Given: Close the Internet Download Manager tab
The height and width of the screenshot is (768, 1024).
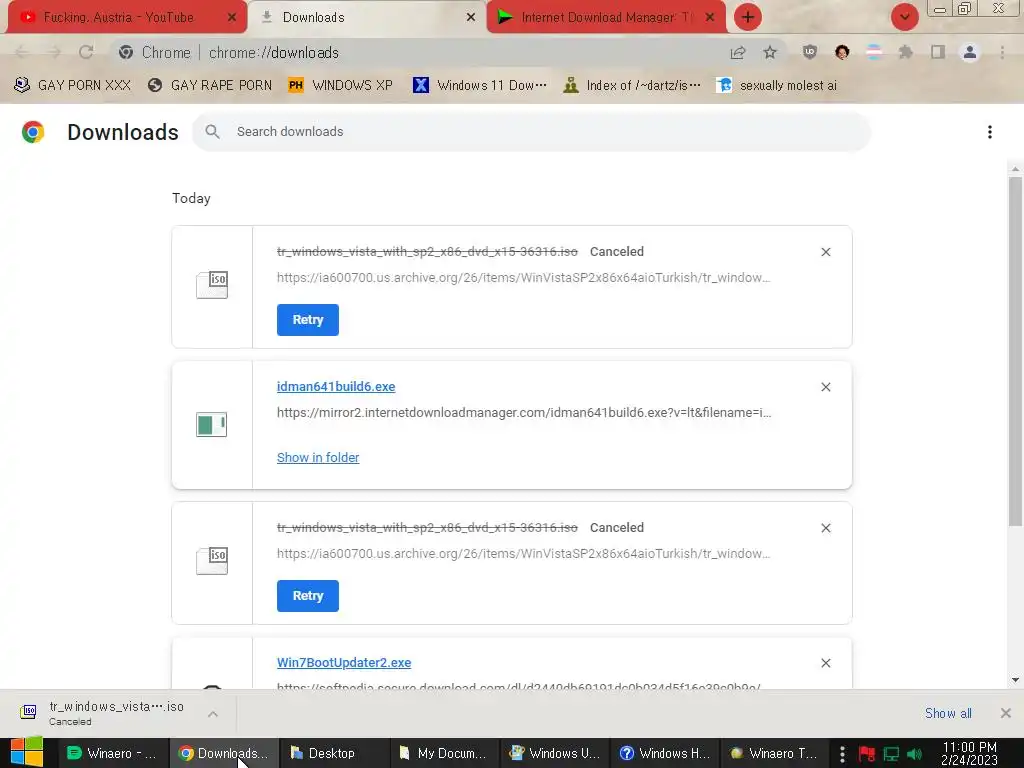Looking at the screenshot, I should point(710,17).
